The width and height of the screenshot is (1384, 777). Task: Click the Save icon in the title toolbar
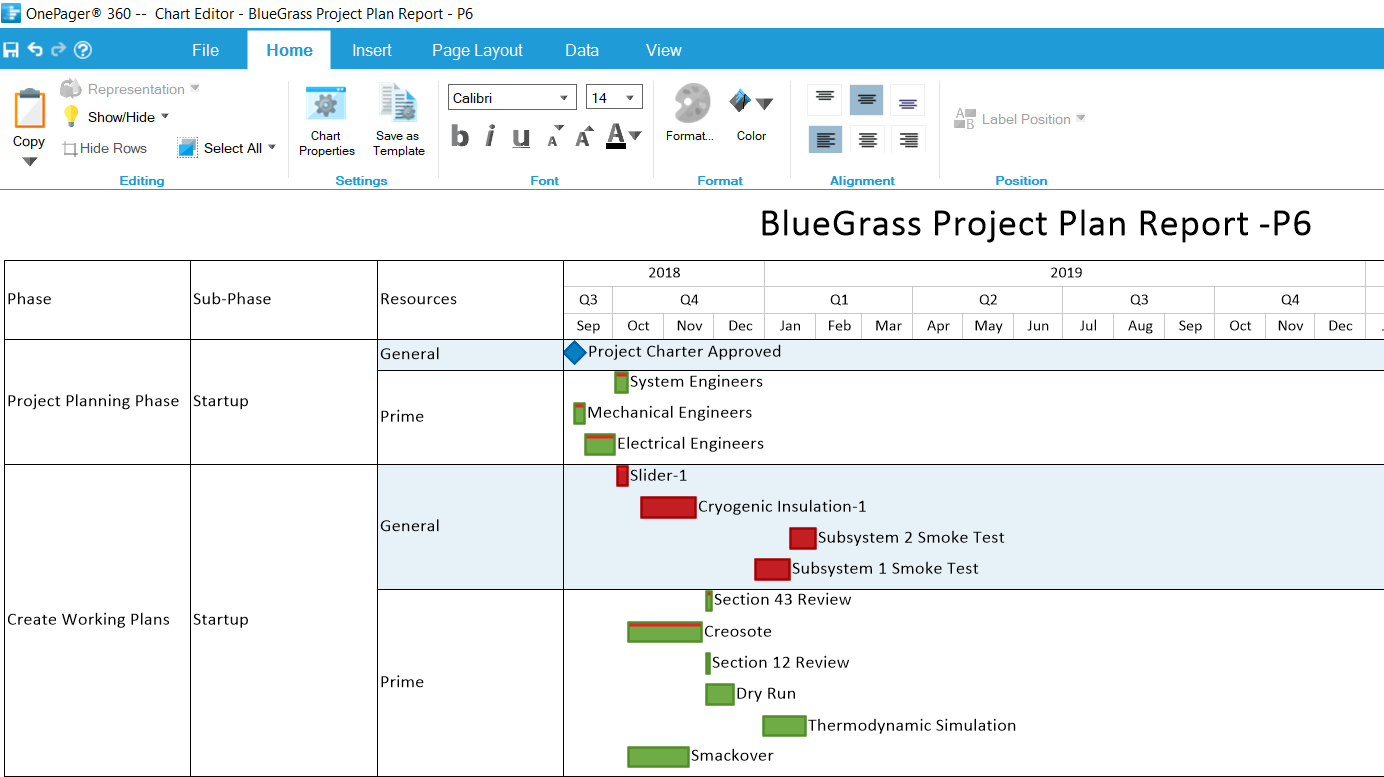tap(11, 50)
